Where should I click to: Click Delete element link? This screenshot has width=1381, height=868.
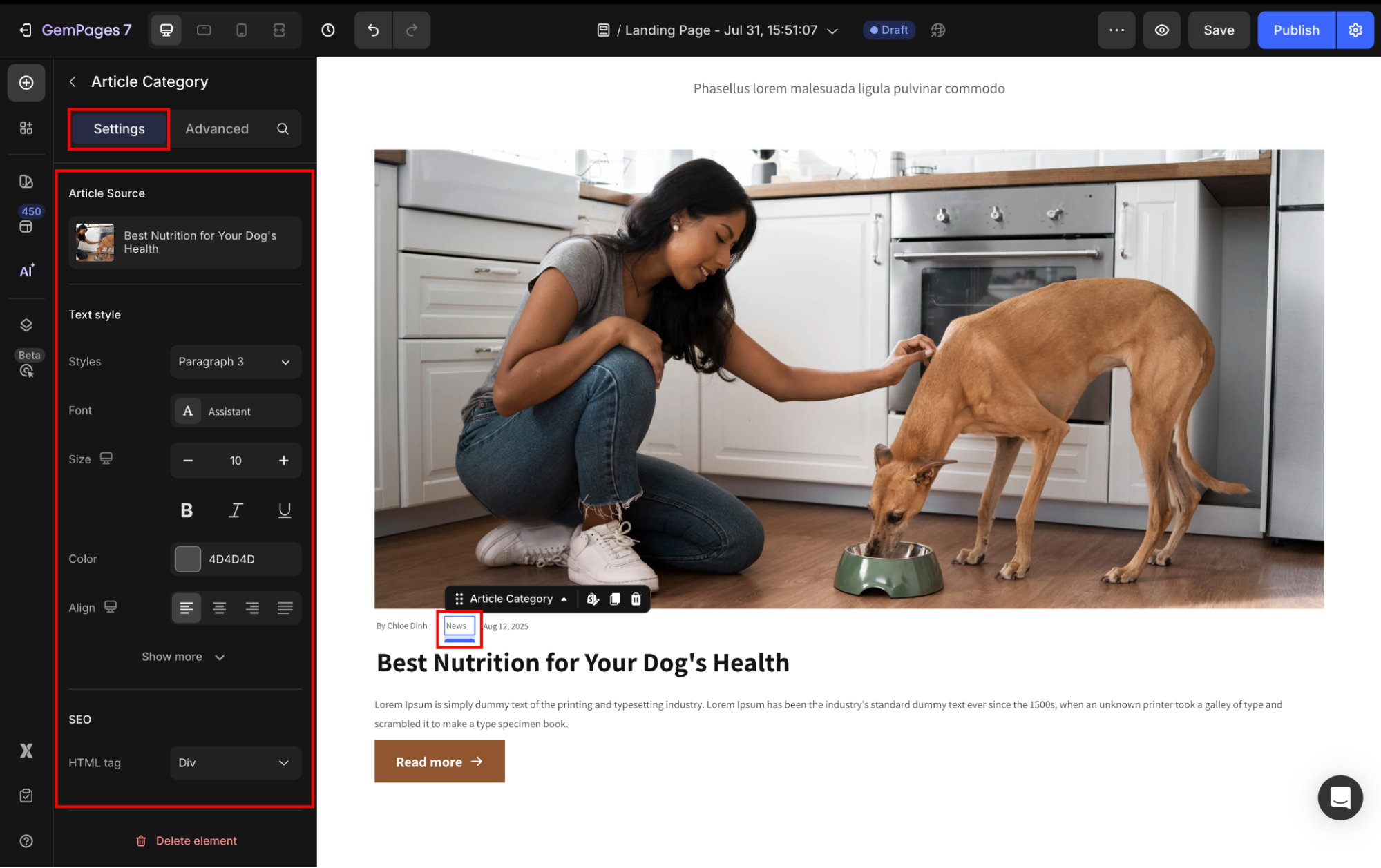pos(187,840)
